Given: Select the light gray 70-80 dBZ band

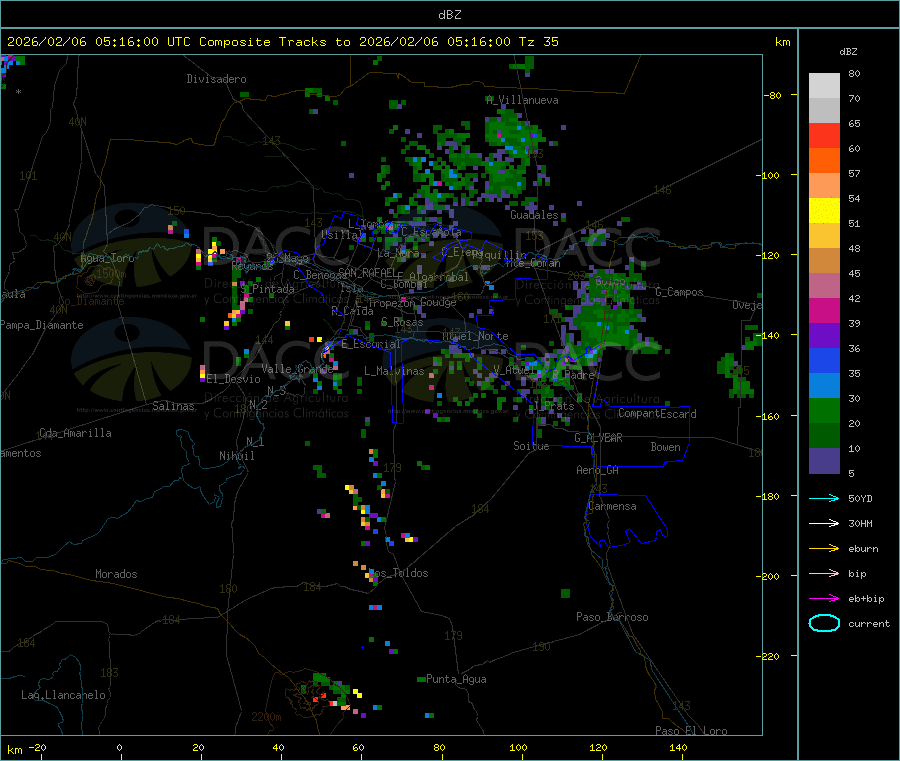Looking at the screenshot, I should coord(824,86).
